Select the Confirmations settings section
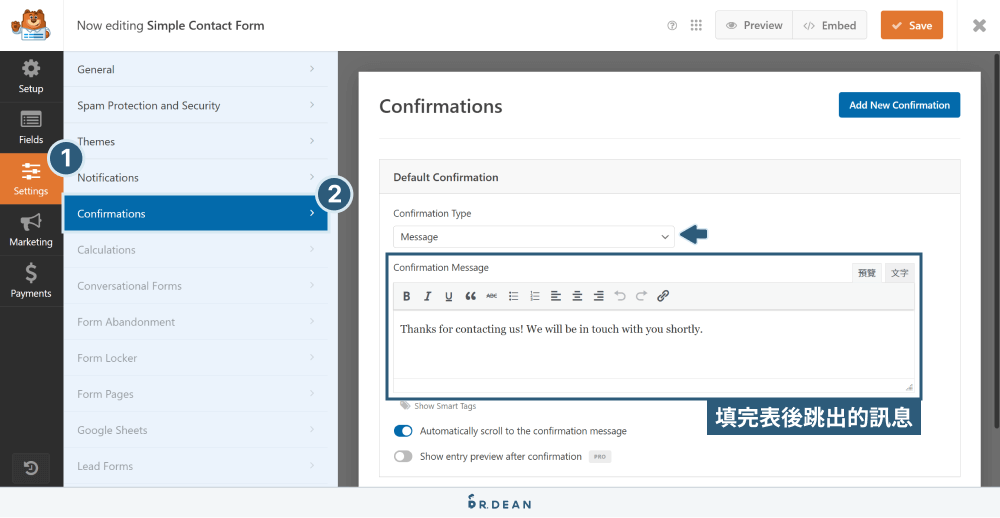This screenshot has height=518, width=1000. point(196,214)
